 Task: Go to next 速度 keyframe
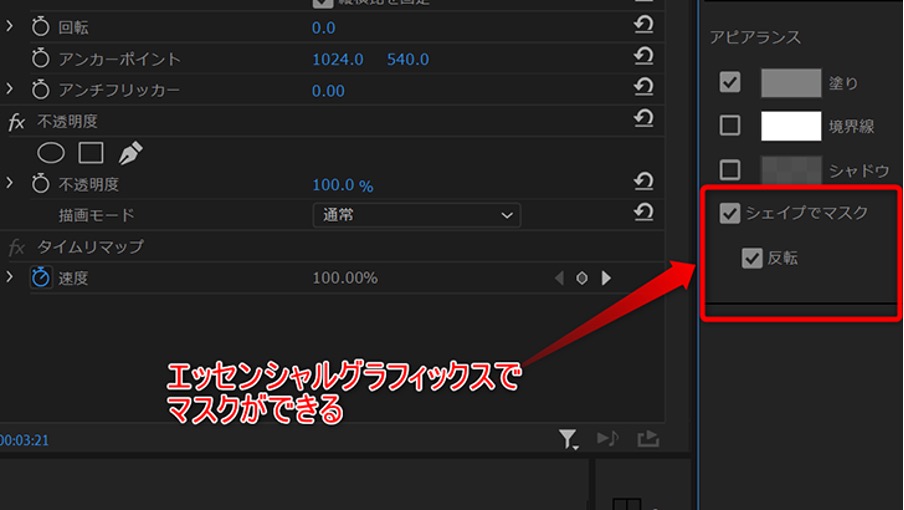click(606, 278)
